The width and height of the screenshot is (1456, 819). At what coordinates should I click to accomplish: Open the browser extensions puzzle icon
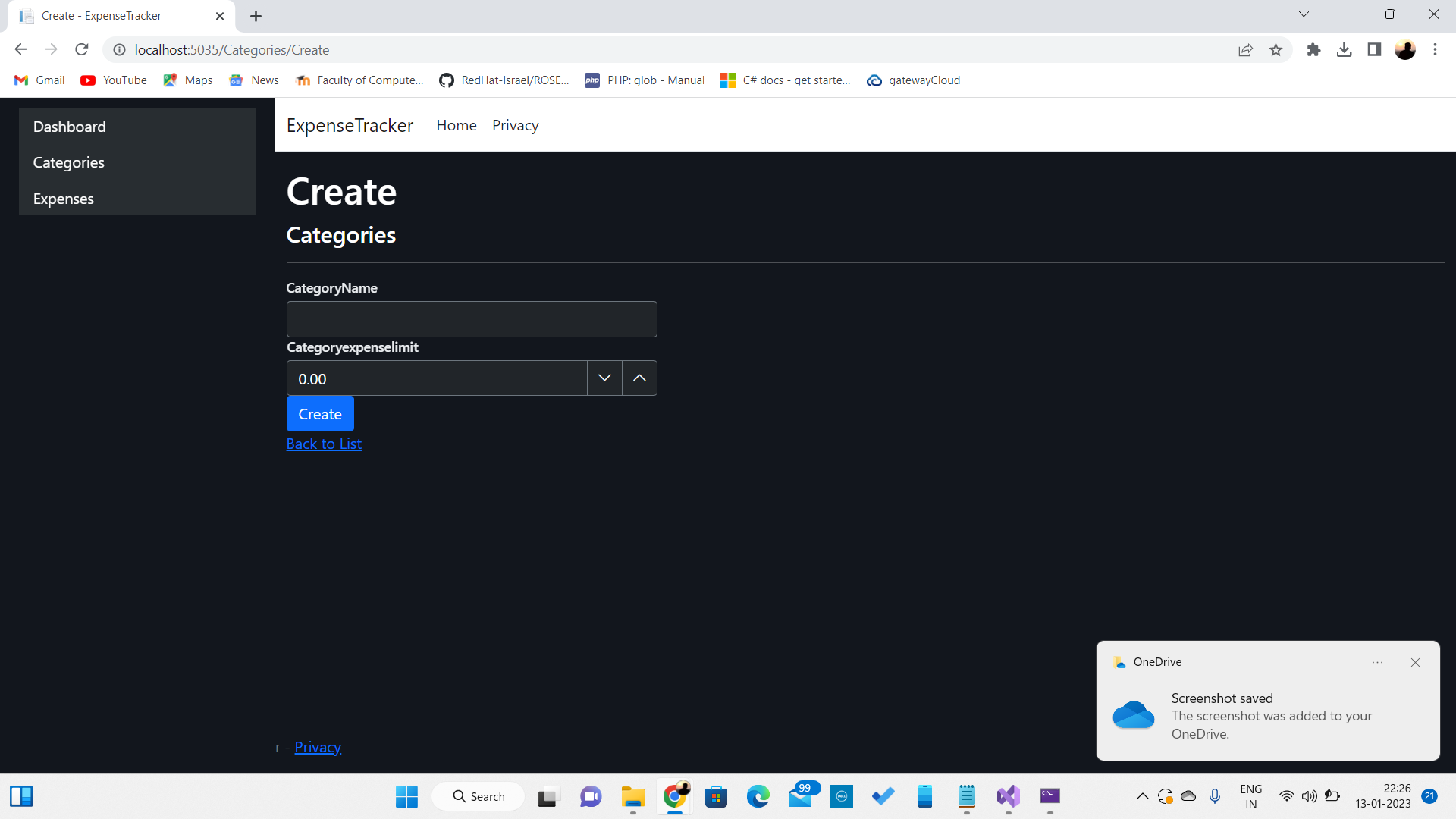tap(1314, 49)
